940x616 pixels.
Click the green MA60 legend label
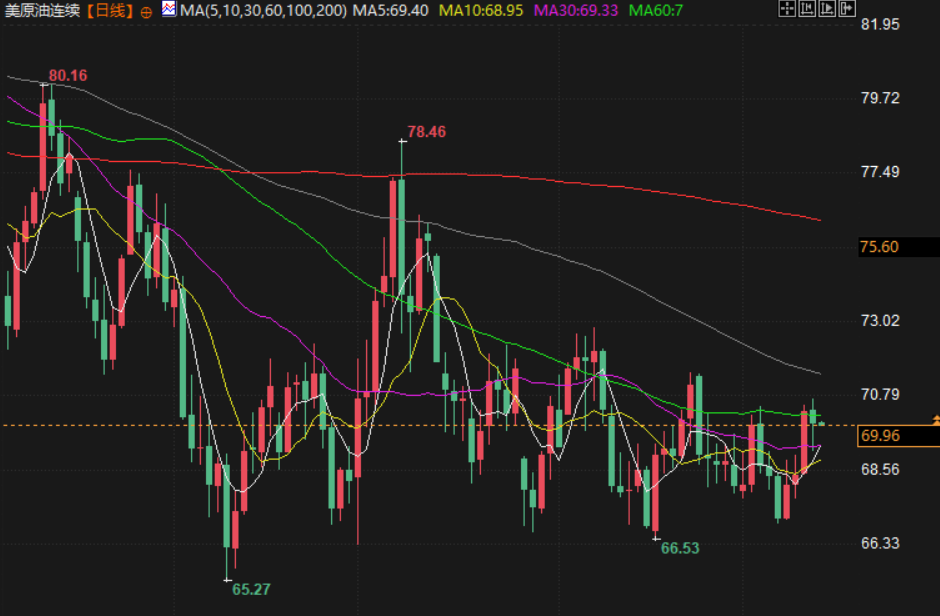(656, 11)
